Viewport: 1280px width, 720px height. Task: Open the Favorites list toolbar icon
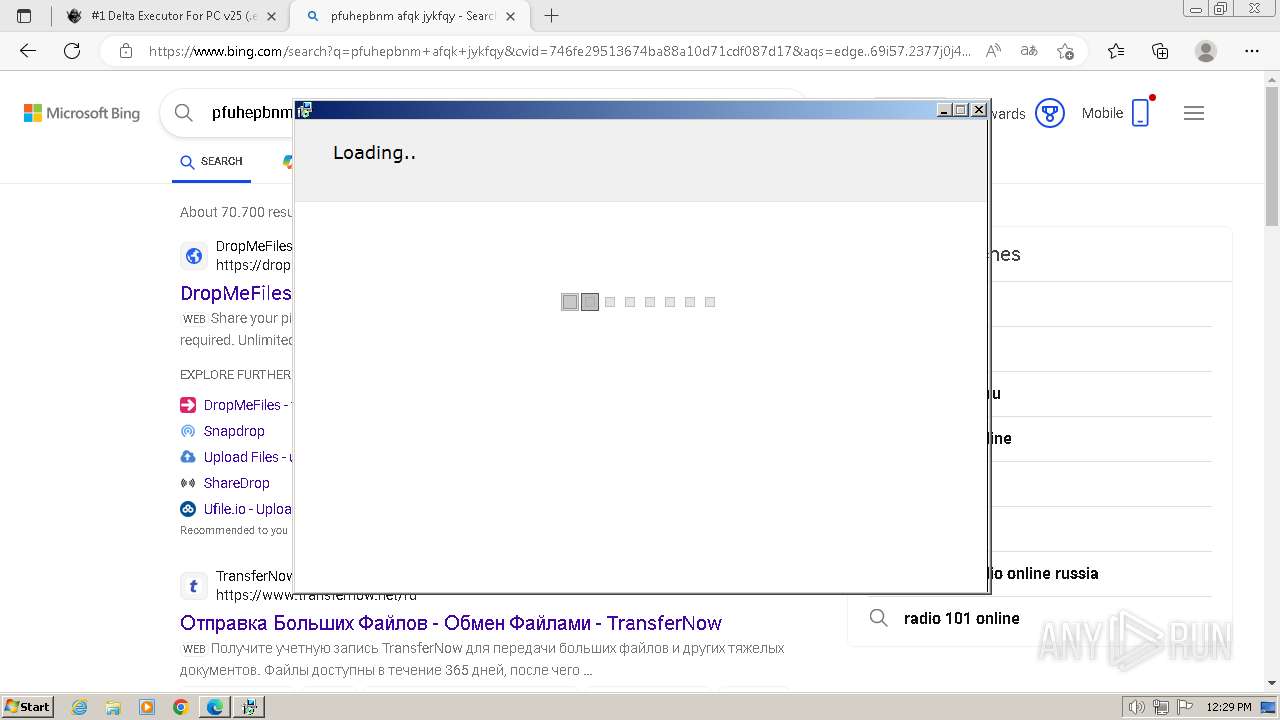1116,51
